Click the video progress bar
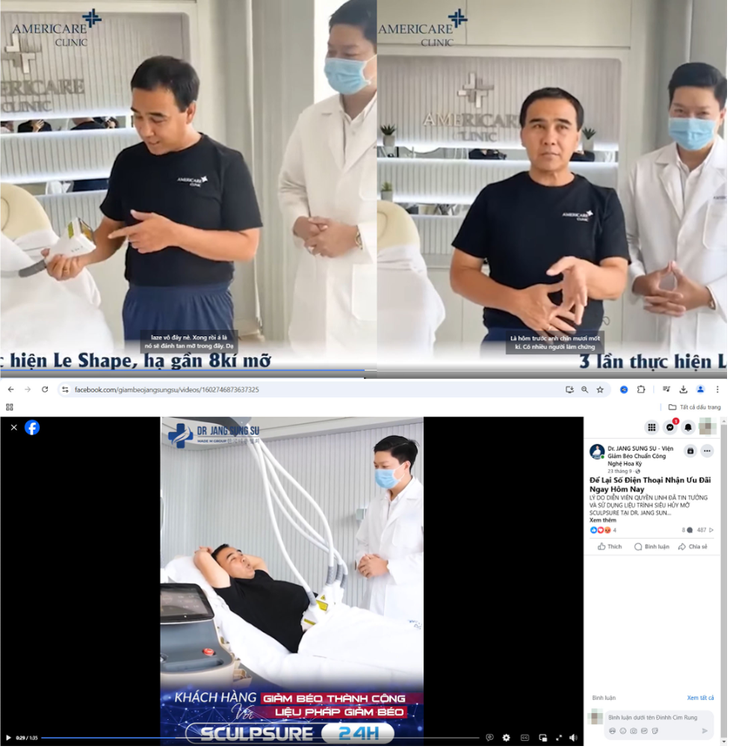 (x=262, y=740)
